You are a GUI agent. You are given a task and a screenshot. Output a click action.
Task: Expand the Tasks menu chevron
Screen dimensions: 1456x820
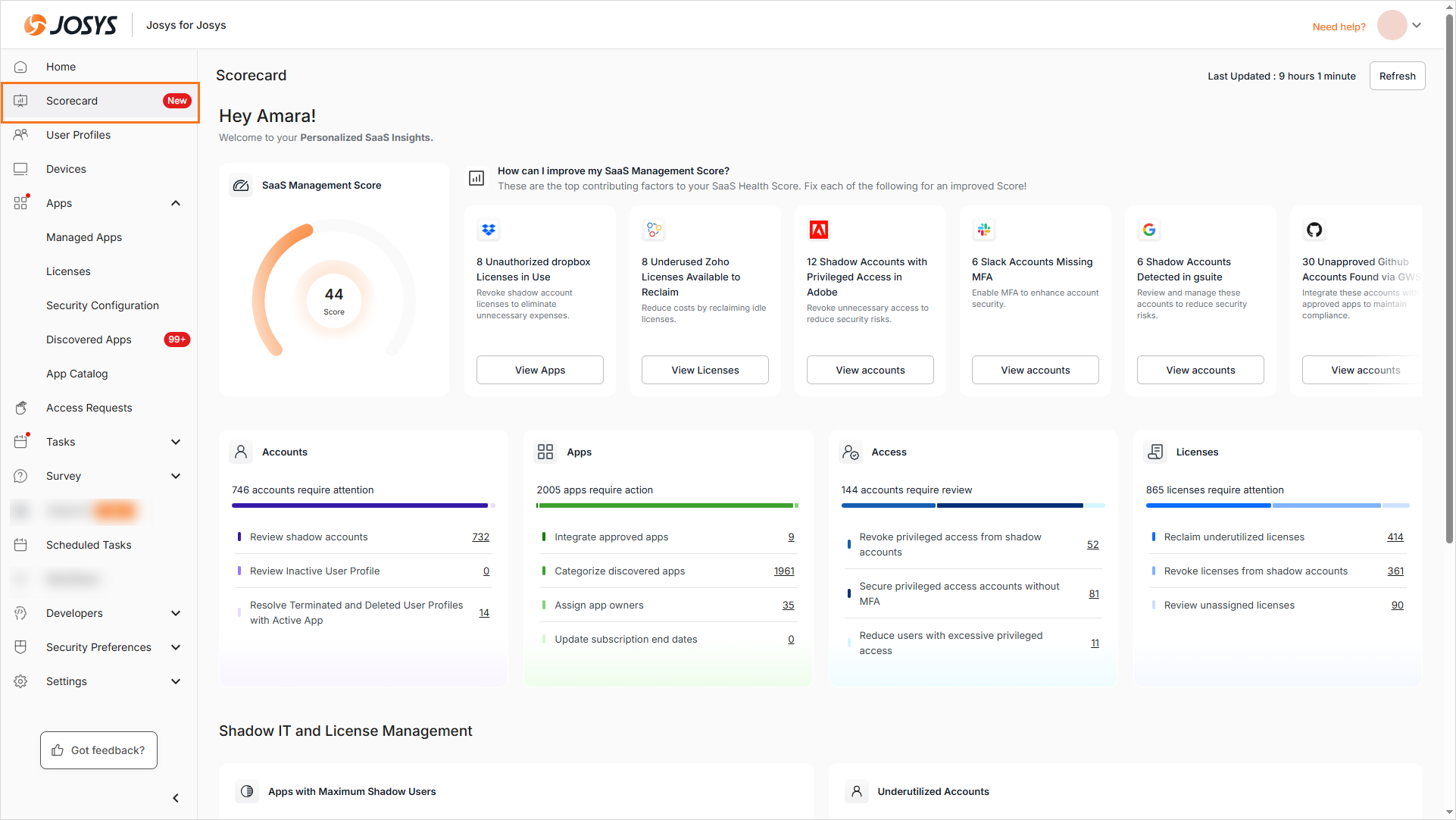(x=176, y=442)
